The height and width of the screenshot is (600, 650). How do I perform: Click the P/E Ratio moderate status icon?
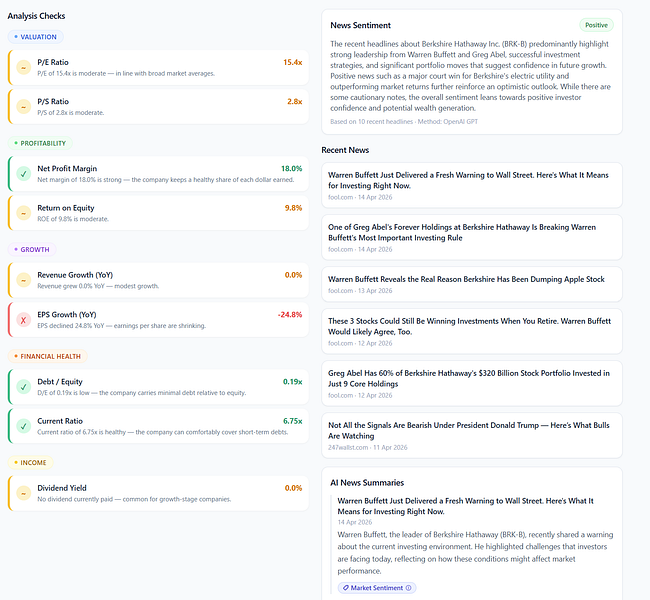click(24, 68)
